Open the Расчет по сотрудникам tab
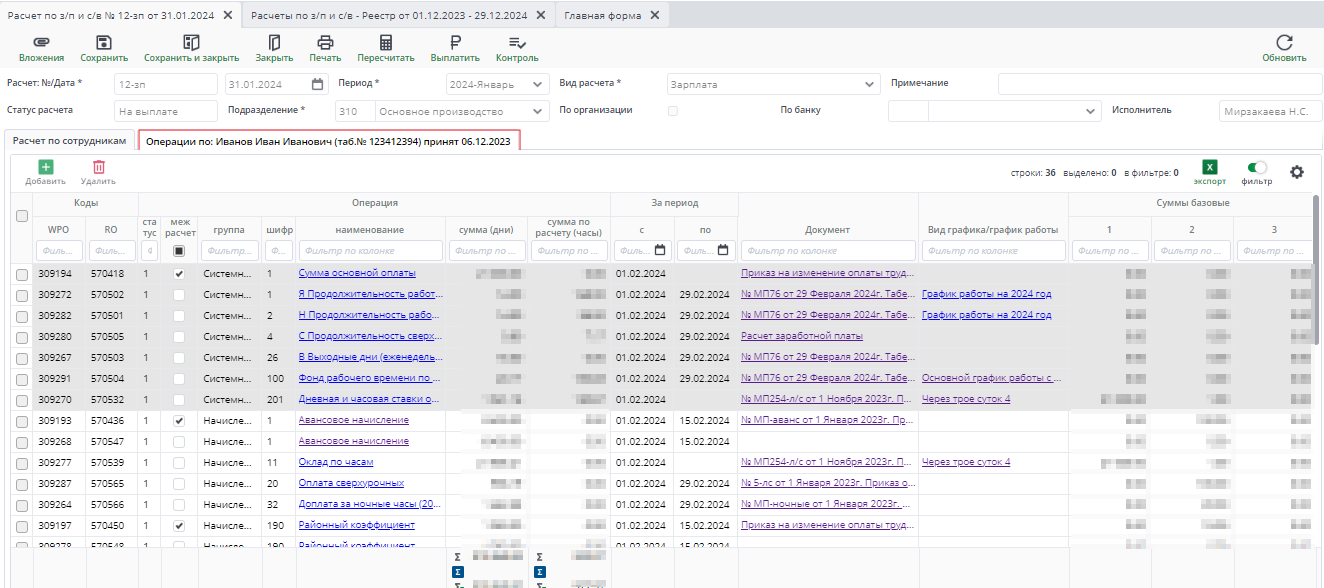The image size is (1324, 588). point(70,141)
